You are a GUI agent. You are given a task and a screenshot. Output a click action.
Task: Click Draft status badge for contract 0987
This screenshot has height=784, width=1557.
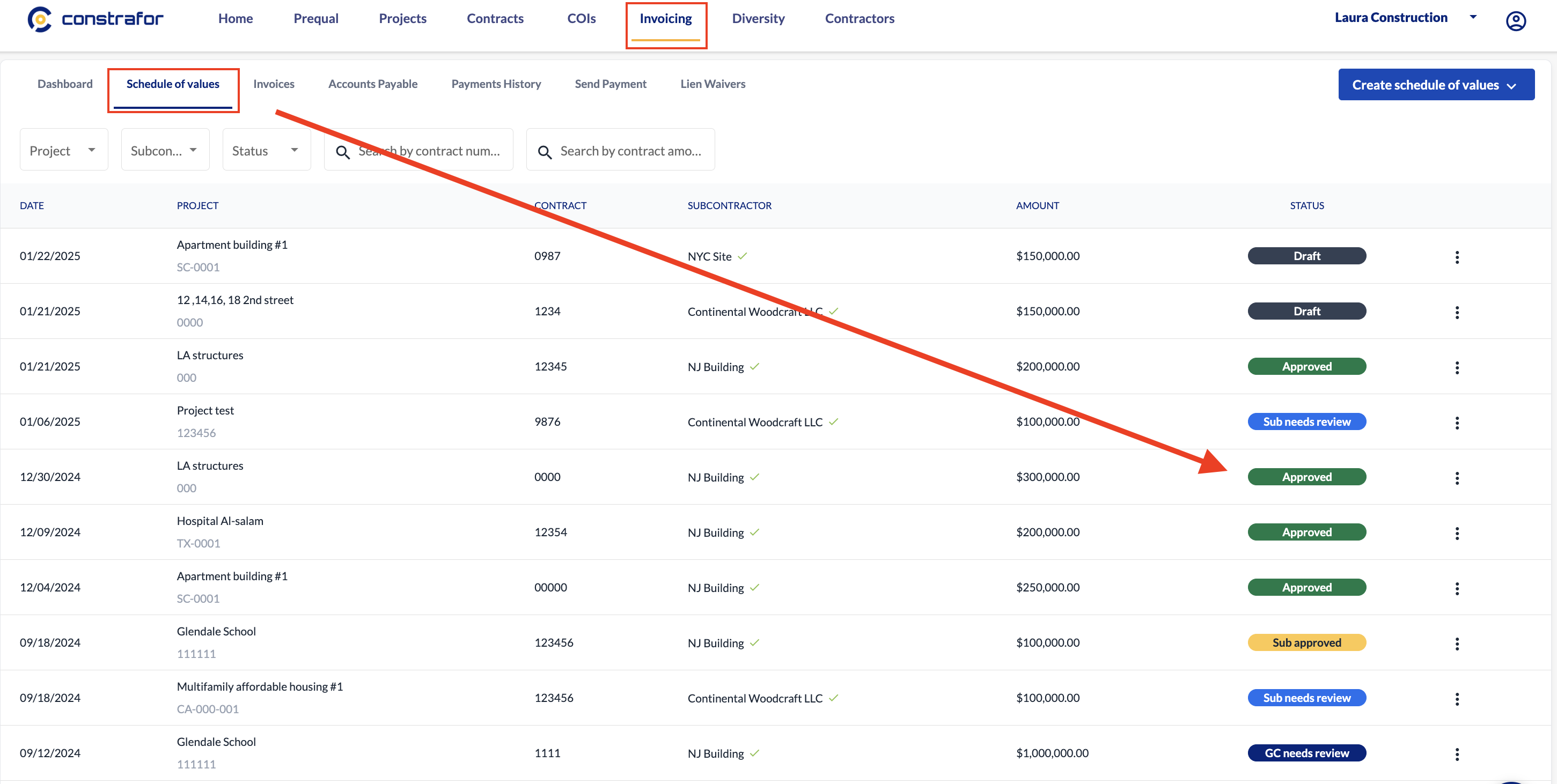click(1307, 256)
